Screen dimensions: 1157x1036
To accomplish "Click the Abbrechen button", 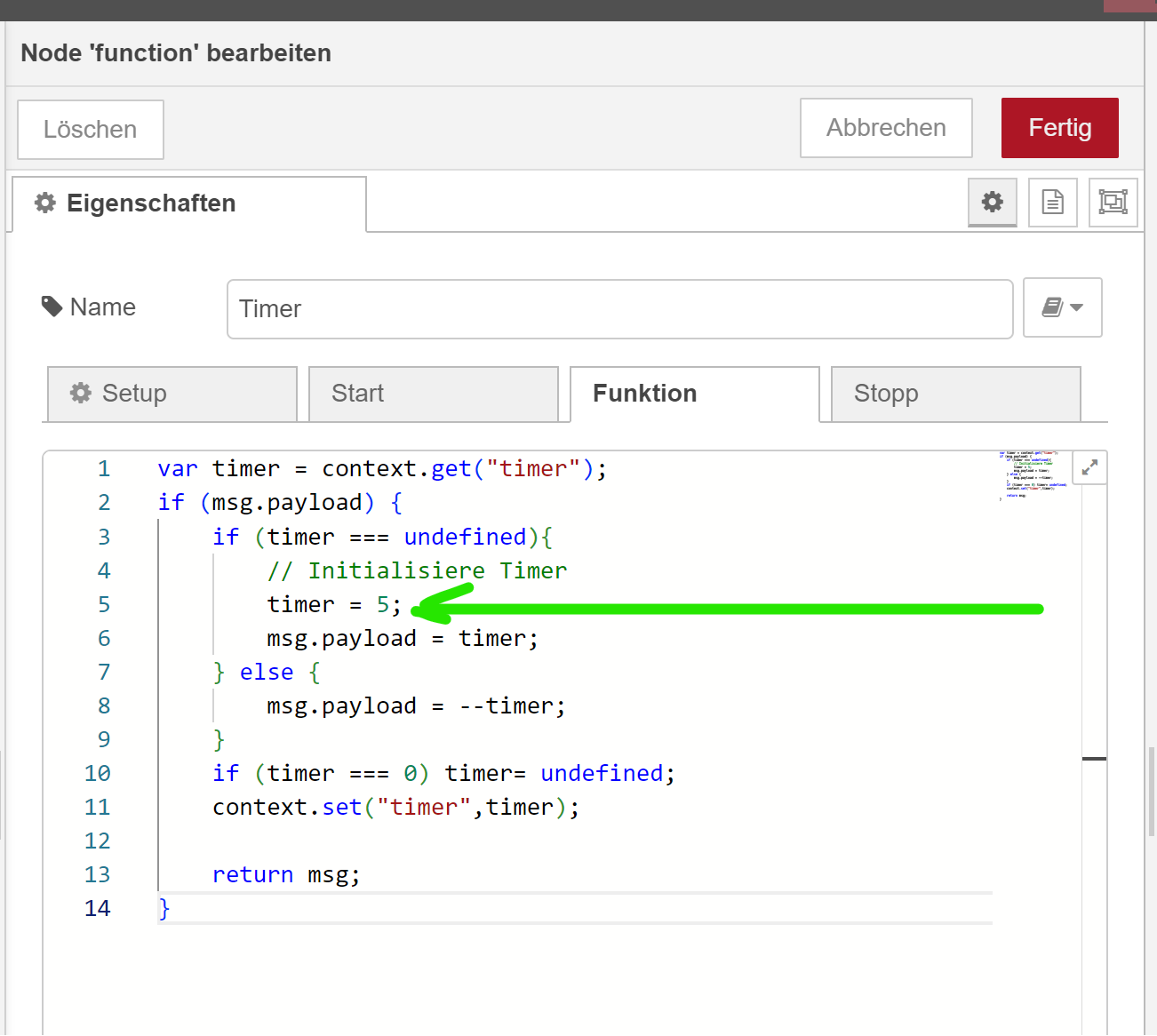I will (x=886, y=128).
